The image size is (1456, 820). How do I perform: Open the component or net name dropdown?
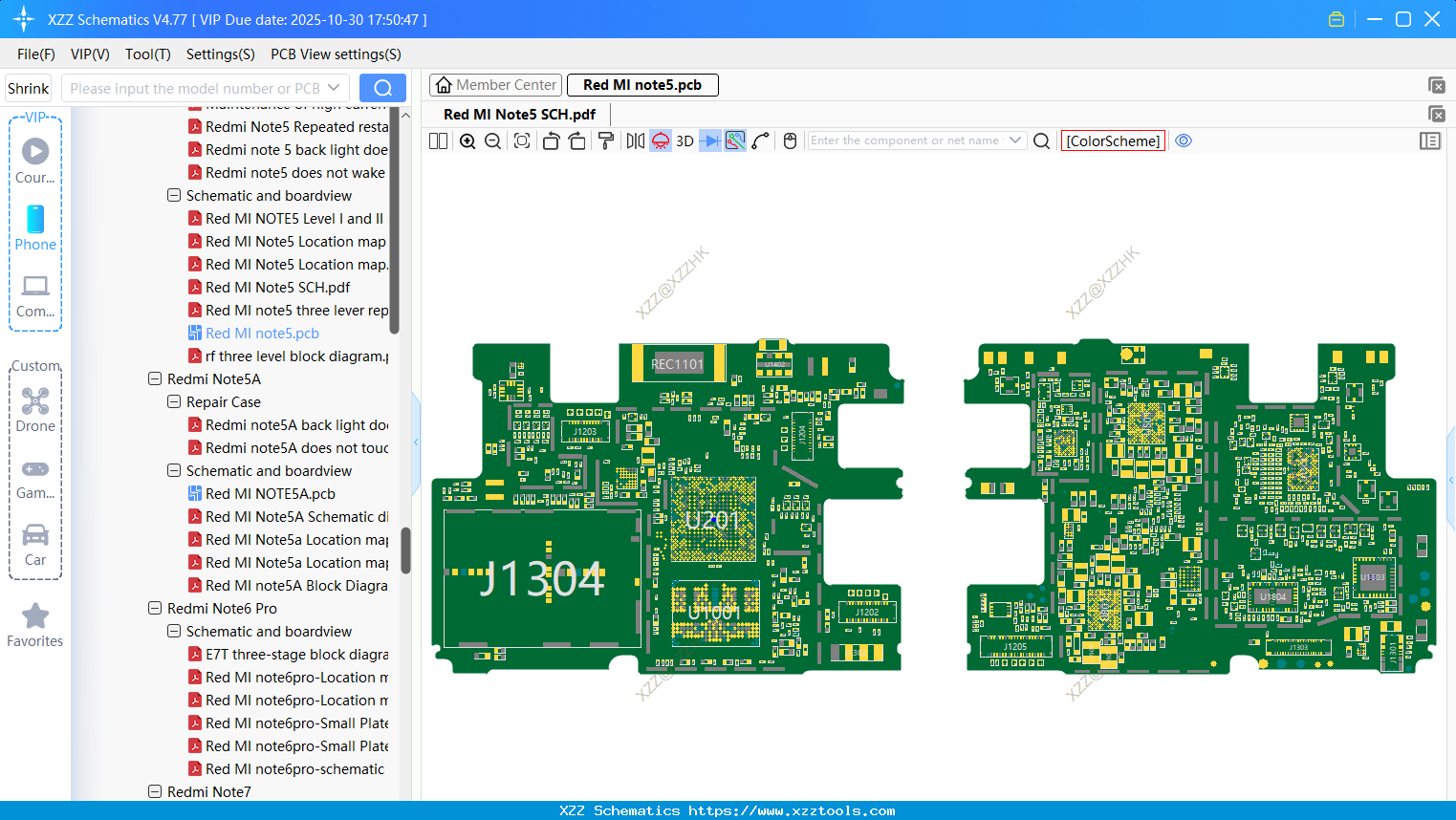[x=1014, y=140]
